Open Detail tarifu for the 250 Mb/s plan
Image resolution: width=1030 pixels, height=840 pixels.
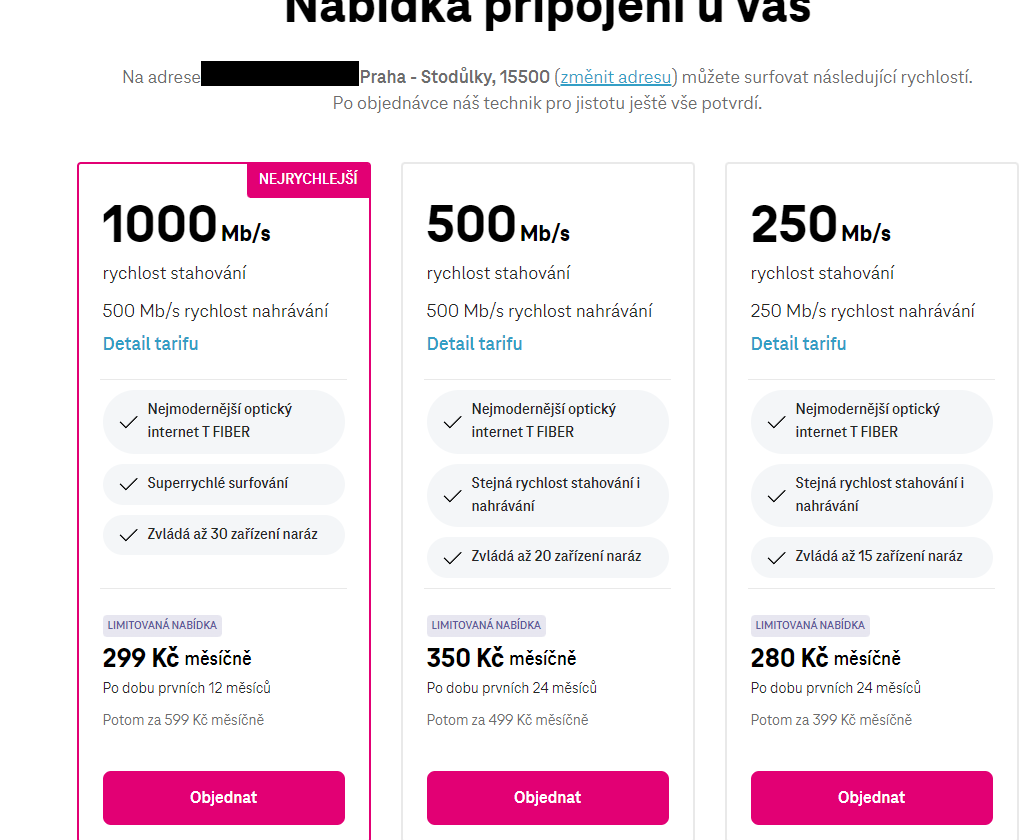pos(798,343)
